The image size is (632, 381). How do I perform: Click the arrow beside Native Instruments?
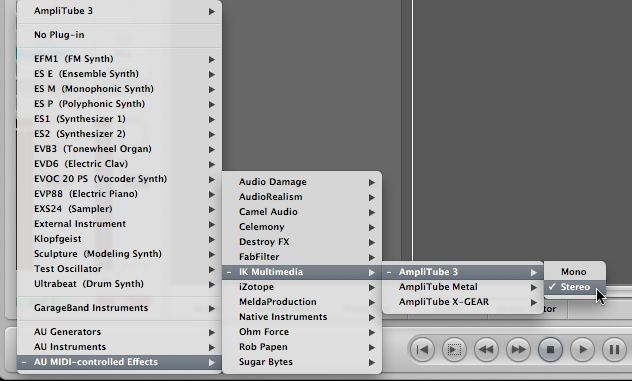point(372,317)
